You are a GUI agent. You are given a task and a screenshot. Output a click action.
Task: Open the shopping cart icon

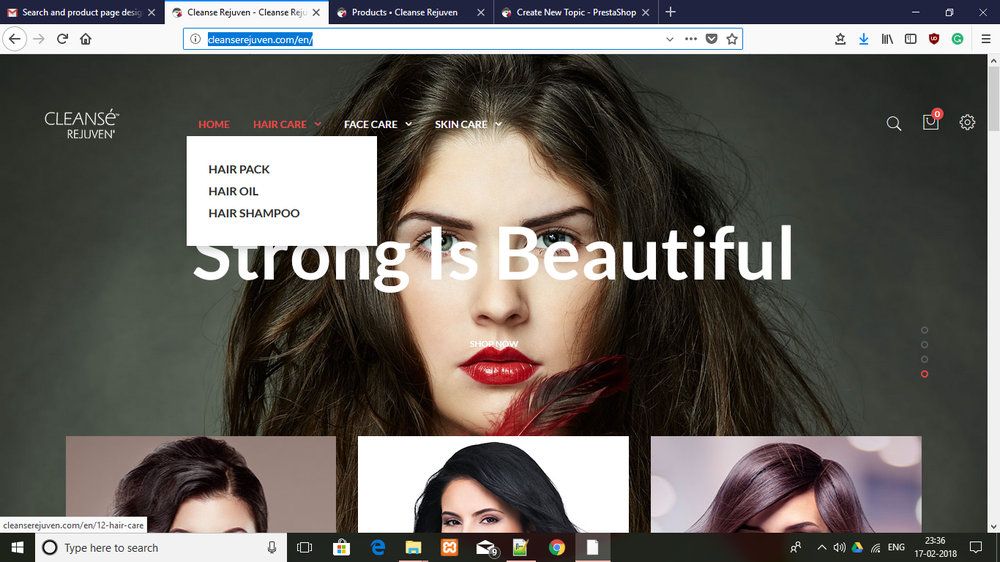point(930,123)
